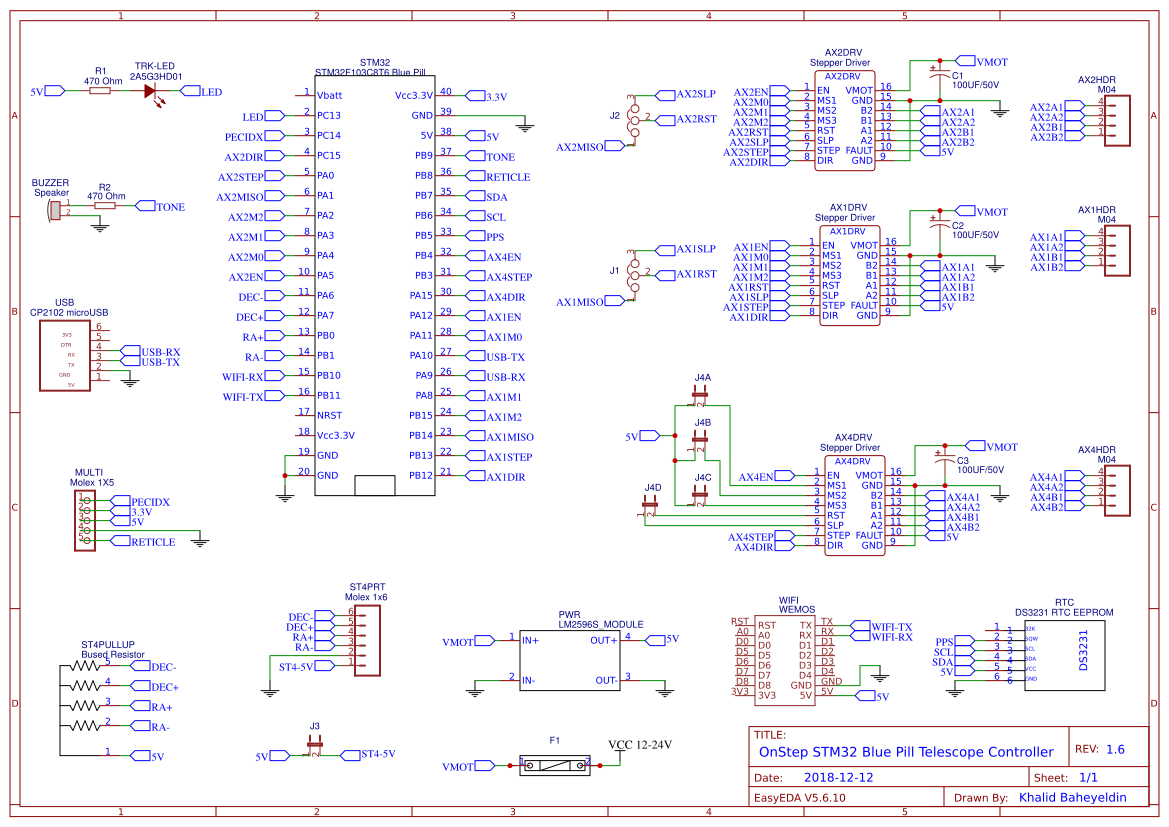
Task: Click the J4C jumper symbol
Action: (x=699, y=495)
